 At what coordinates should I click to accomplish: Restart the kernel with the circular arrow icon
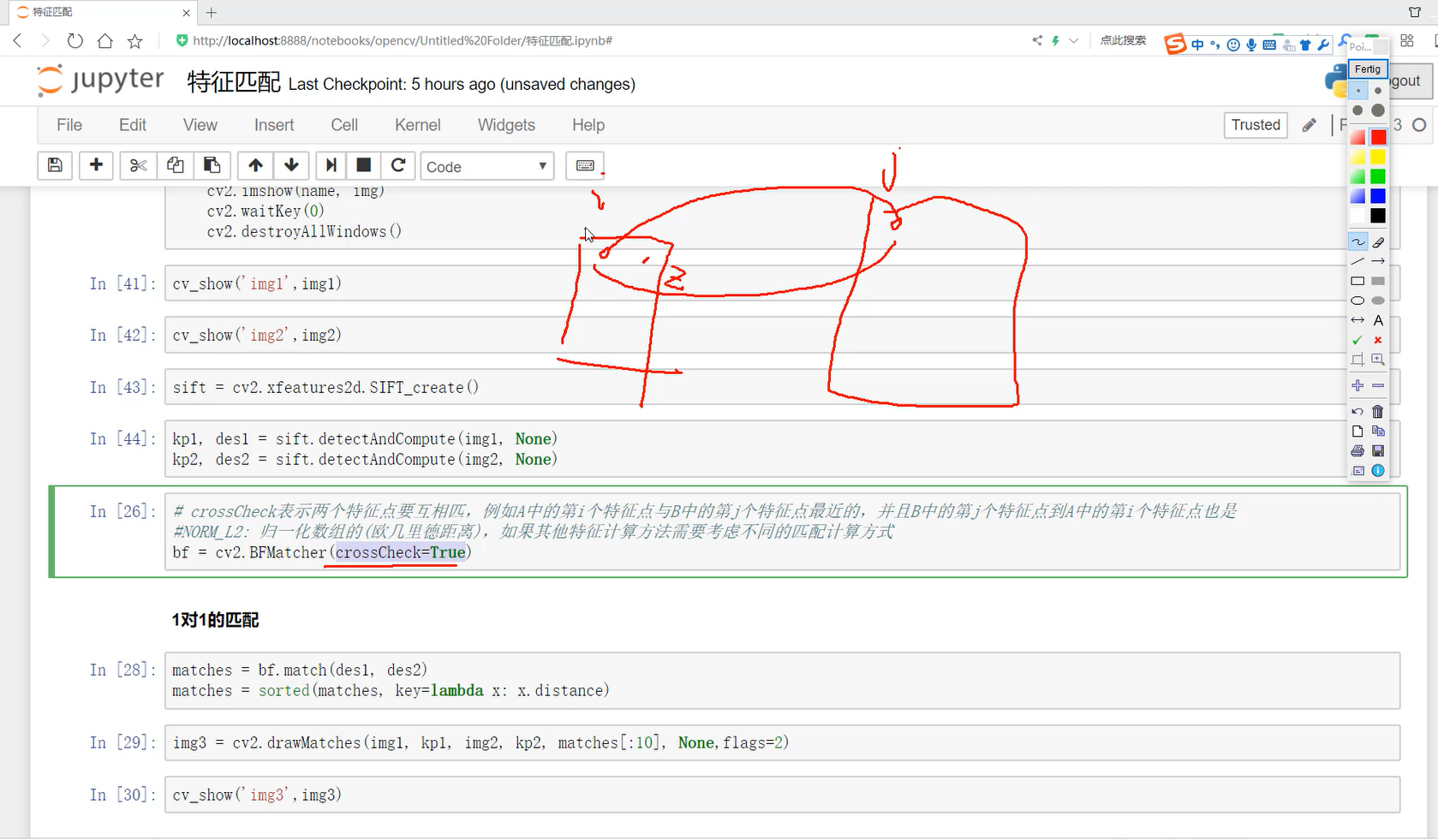[398, 165]
